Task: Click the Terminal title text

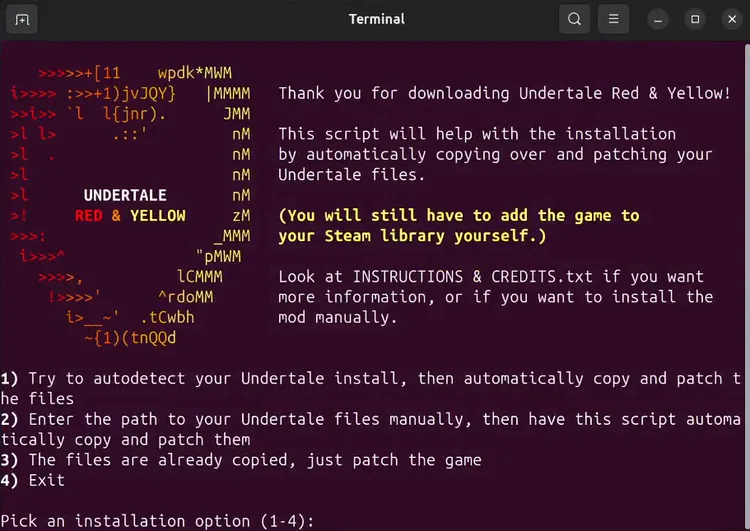Action: [376, 19]
